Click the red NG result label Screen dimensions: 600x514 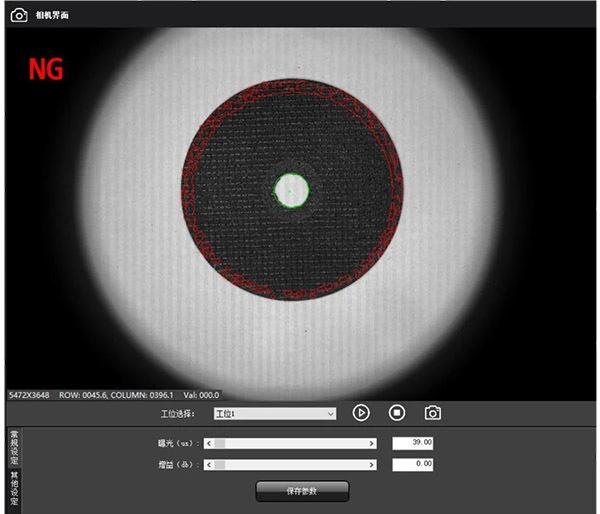tap(46, 69)
